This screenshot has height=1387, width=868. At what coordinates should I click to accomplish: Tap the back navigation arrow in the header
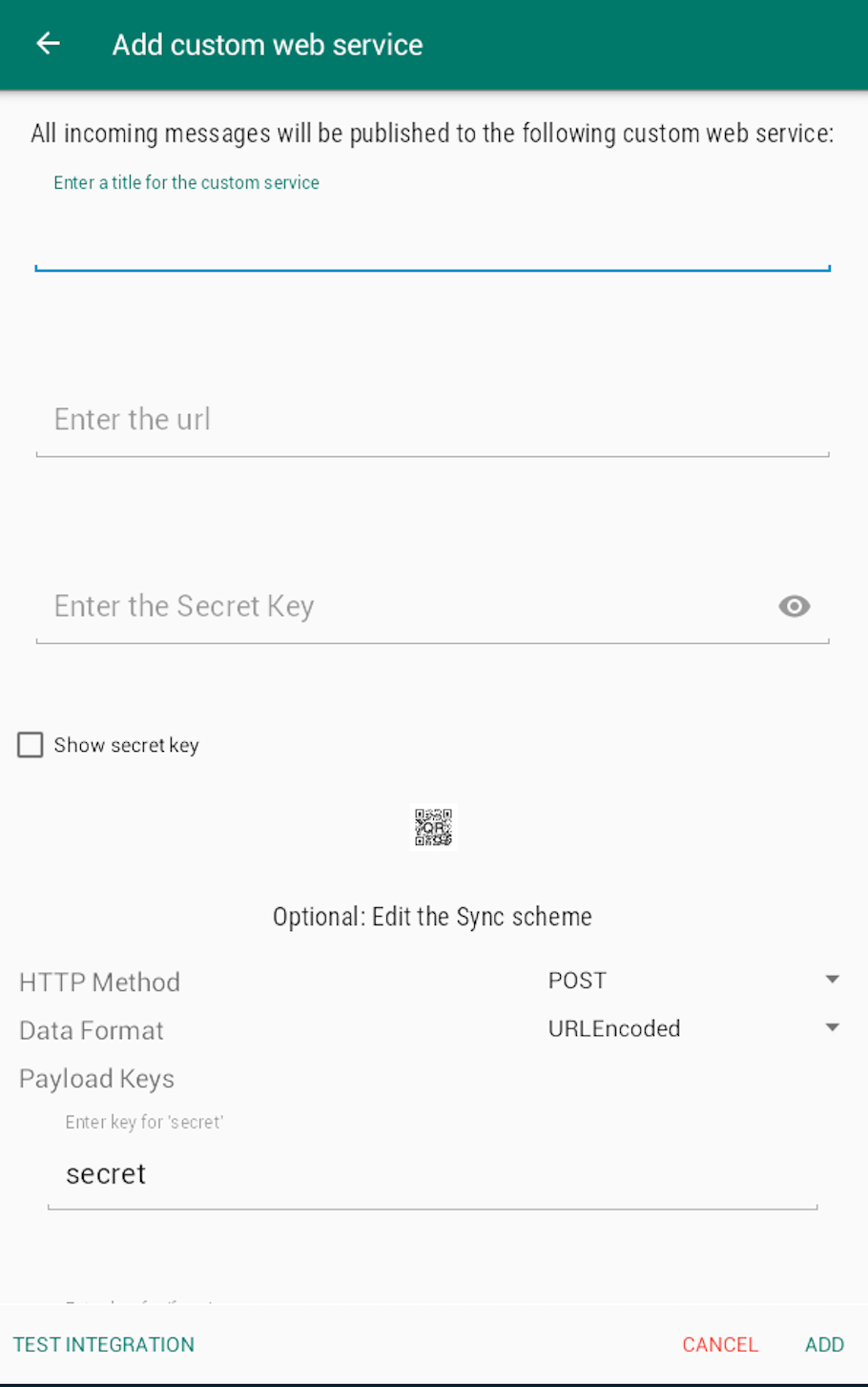pyautogui.click(x=48, y=44)
